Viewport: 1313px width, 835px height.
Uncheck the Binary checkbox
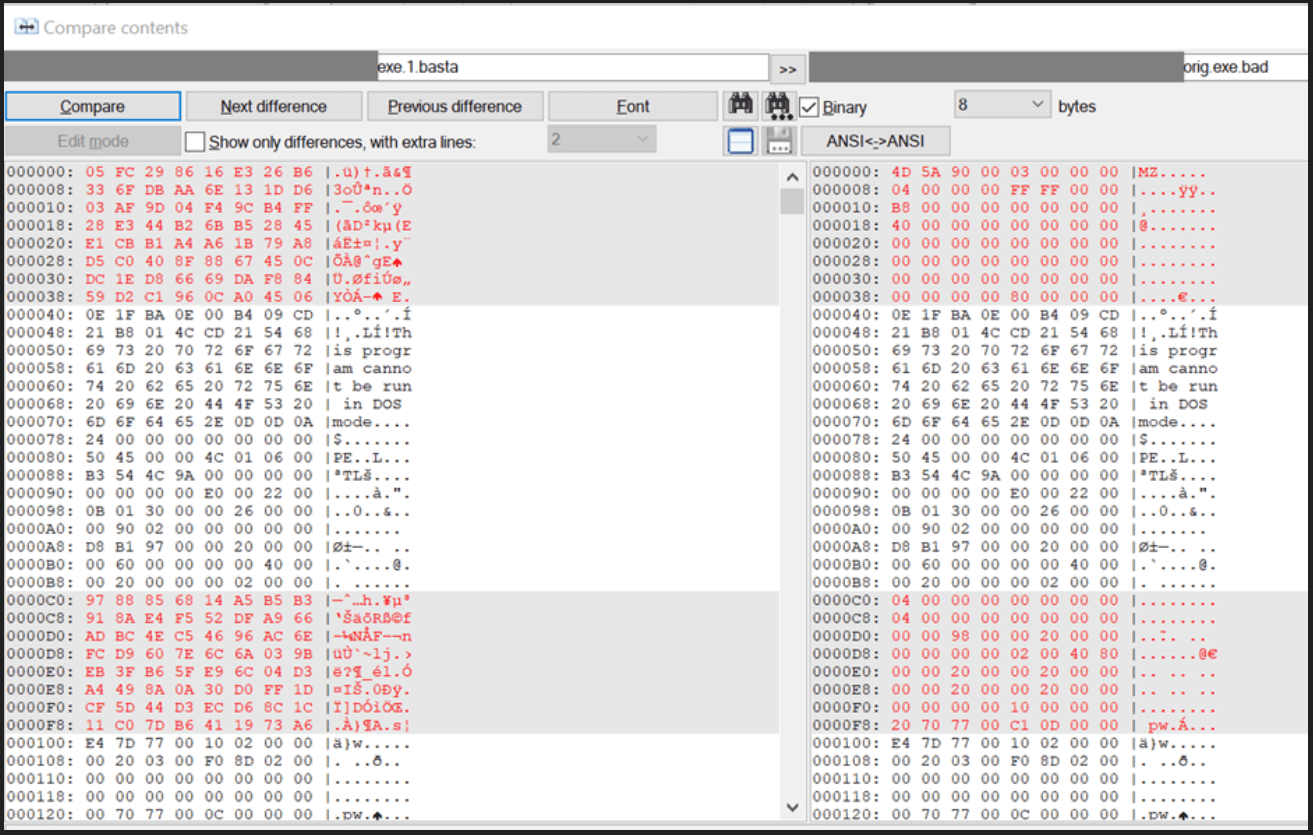point(809,106)
